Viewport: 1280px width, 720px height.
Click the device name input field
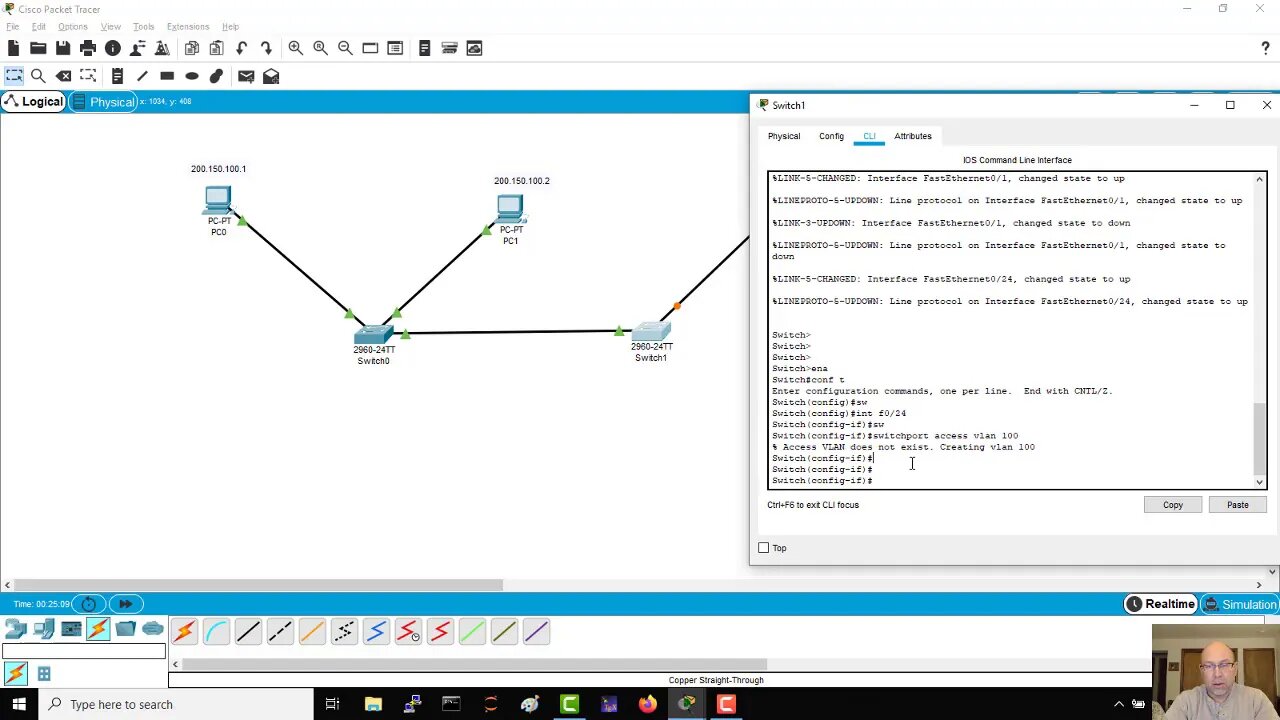[83, 651]
